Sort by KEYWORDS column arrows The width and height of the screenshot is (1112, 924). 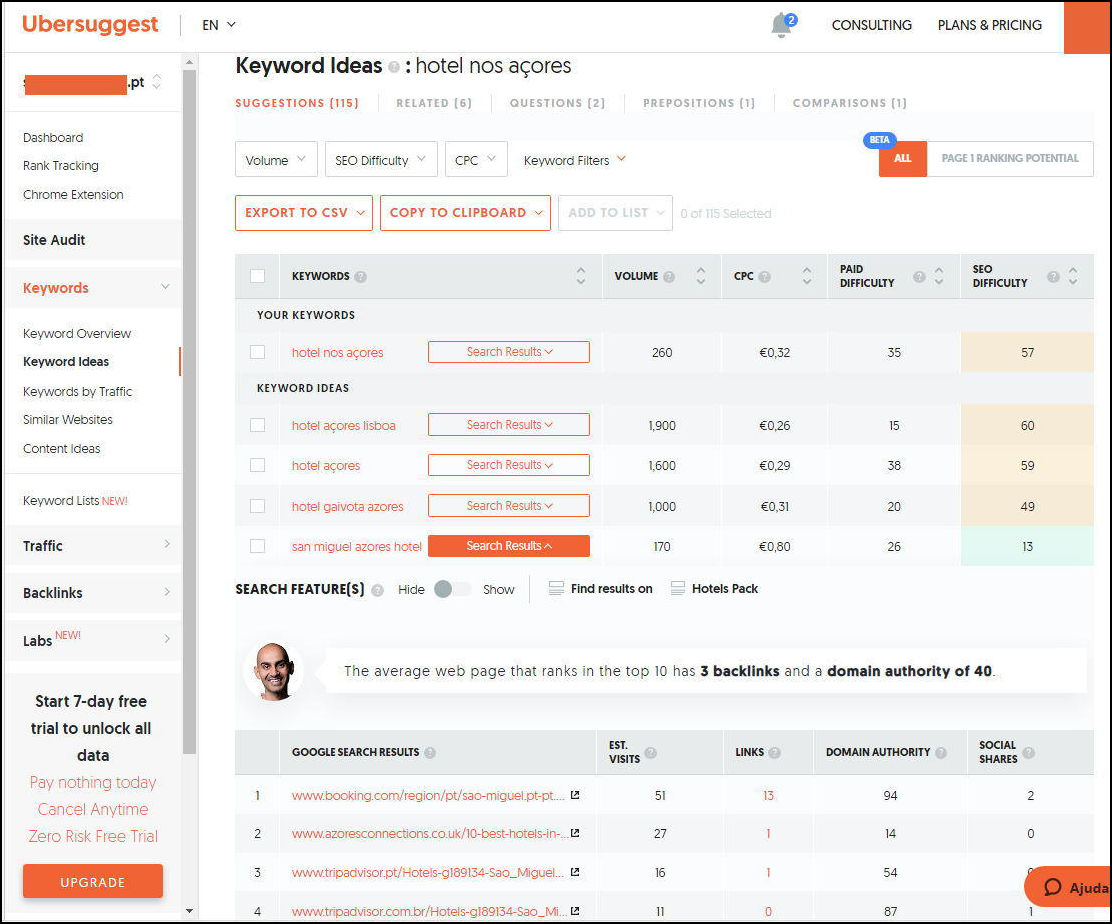tap(581, 276)
